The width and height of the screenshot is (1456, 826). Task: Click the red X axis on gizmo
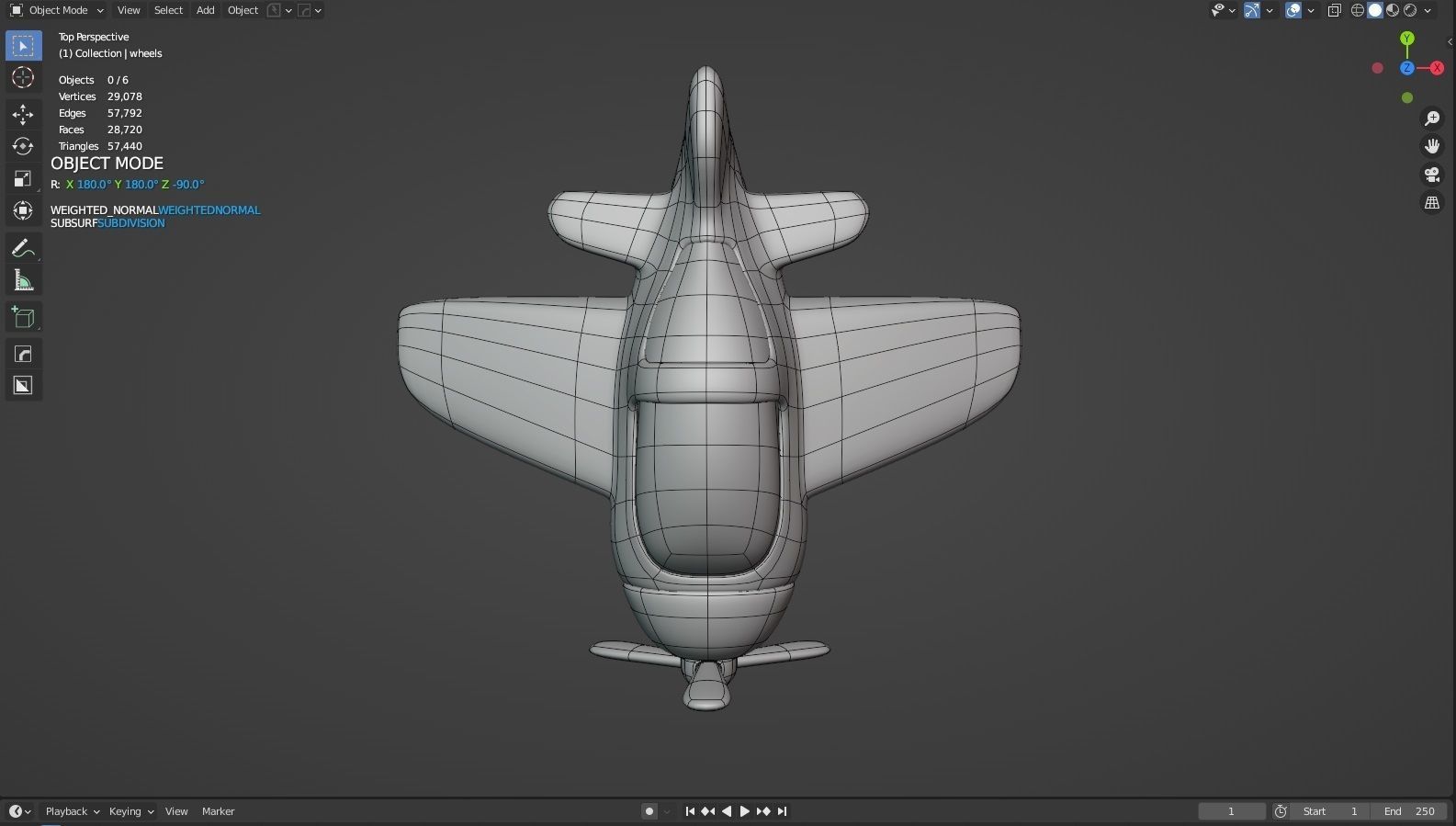pos(1438,68)
